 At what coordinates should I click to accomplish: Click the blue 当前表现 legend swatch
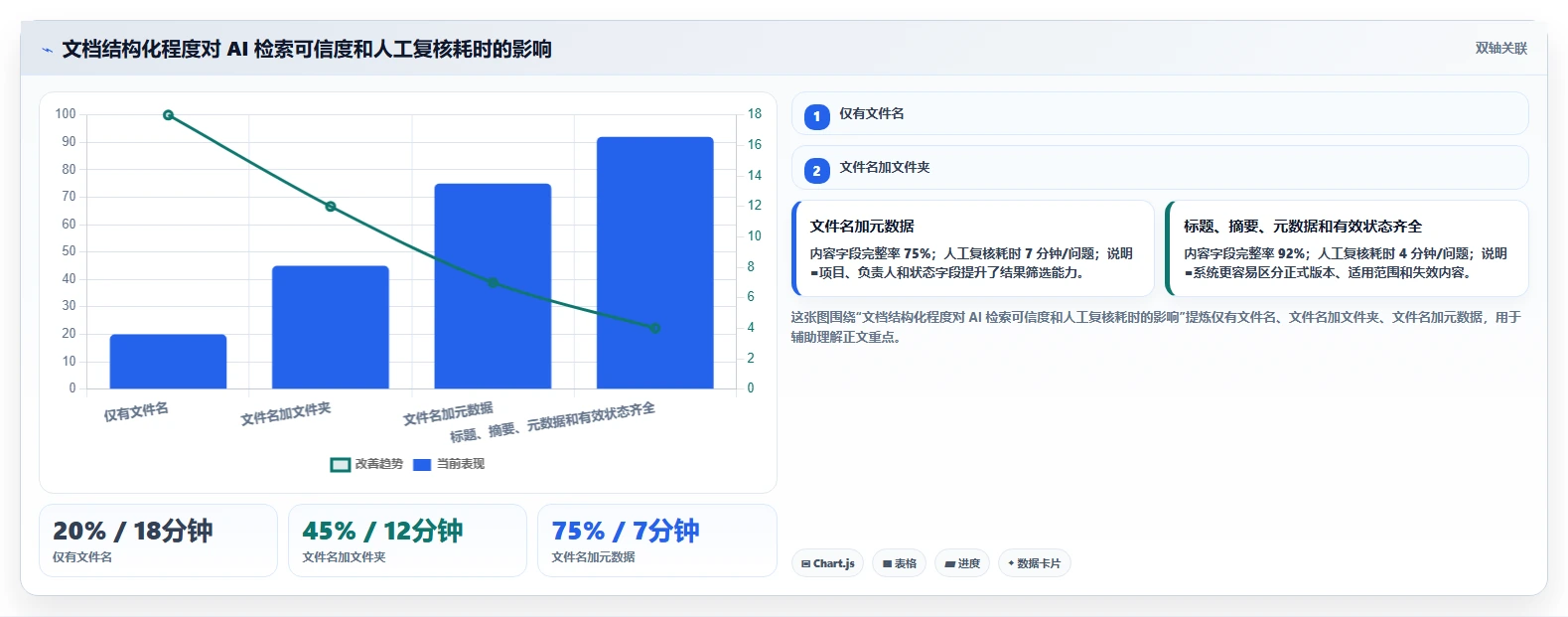tap(422, 465)
